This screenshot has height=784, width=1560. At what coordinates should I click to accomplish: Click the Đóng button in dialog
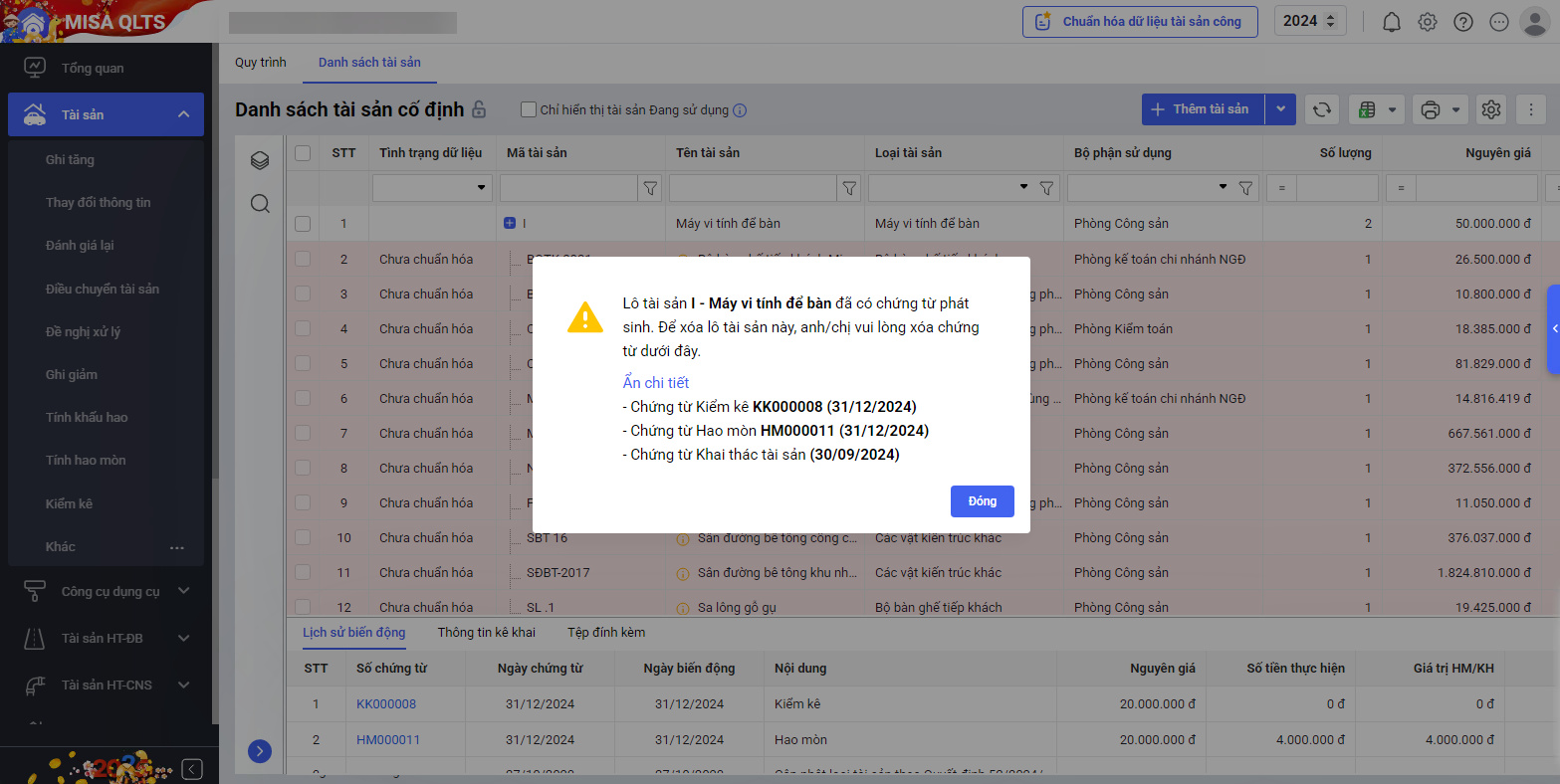pyautogui.click(x=982, y=501)
